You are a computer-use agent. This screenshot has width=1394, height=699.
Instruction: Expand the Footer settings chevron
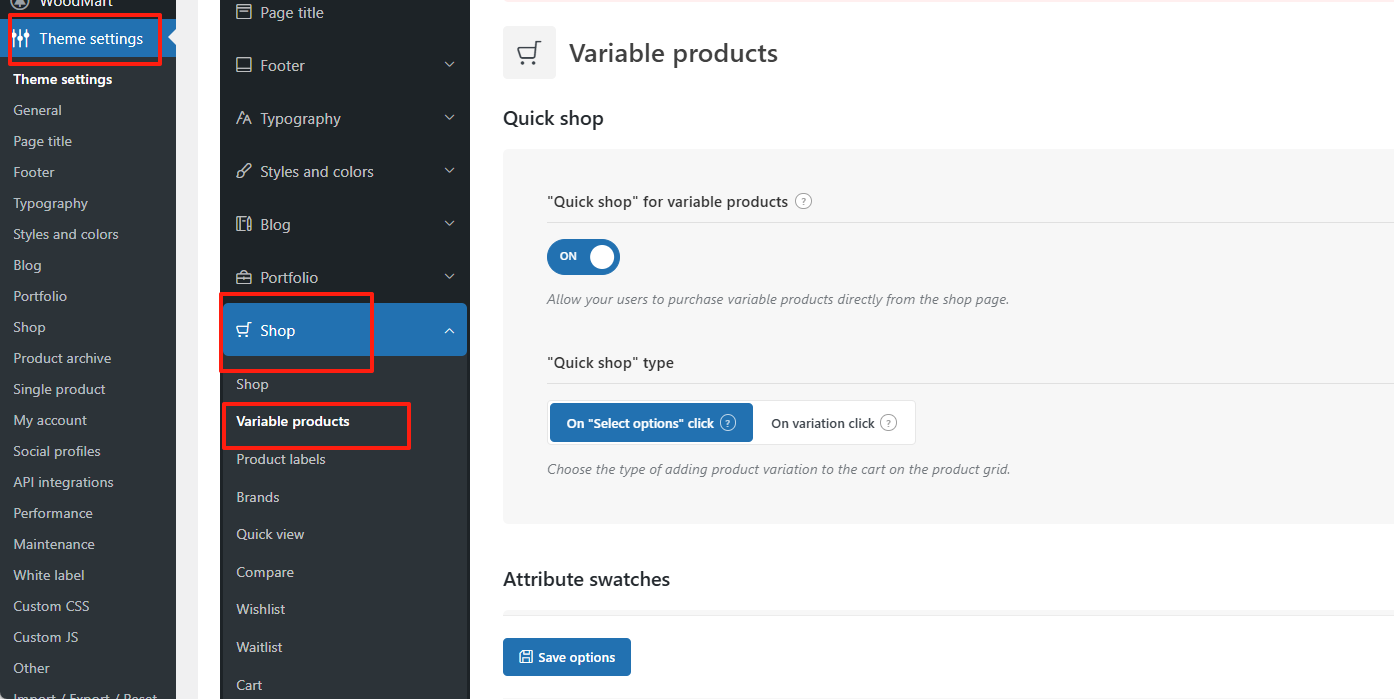pyautogui.click(x=449, y=65)
